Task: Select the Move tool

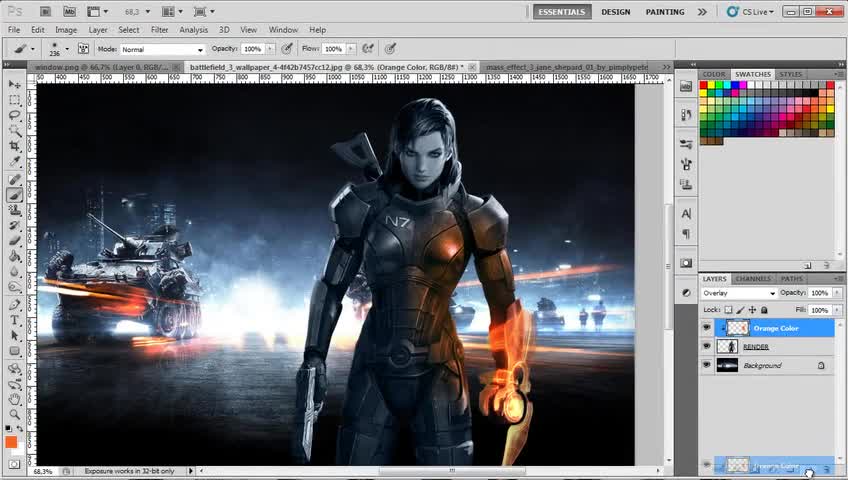Action: pos(15,85)
